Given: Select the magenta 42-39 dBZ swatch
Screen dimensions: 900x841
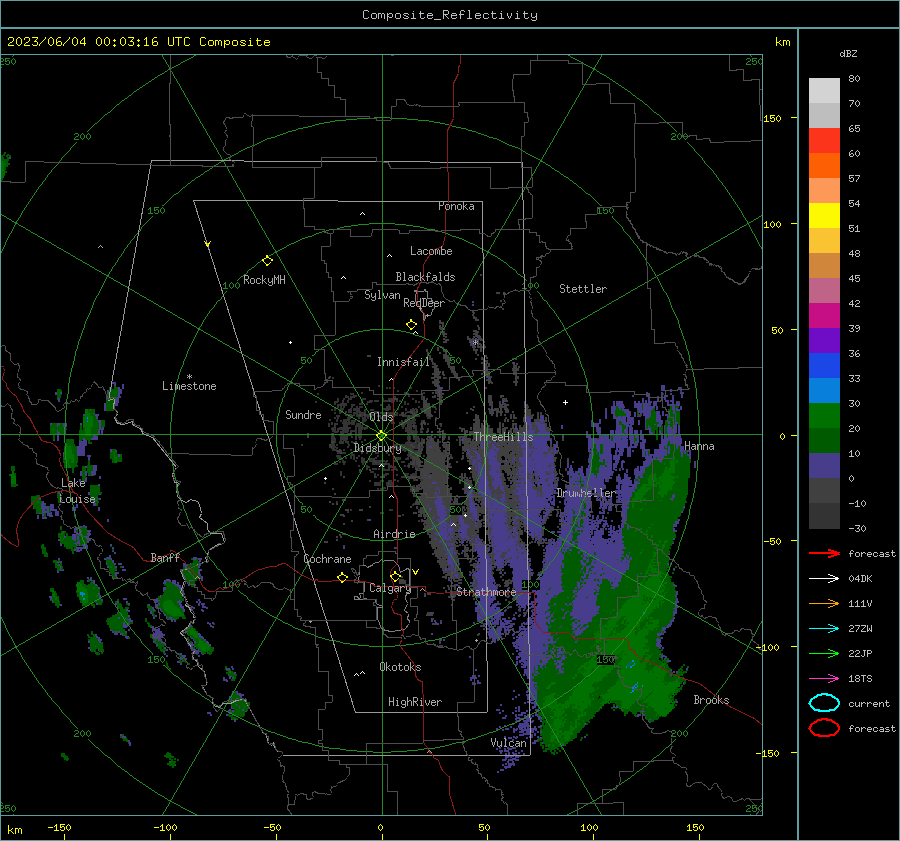Looking at the screenshot, I should (824, 316).
